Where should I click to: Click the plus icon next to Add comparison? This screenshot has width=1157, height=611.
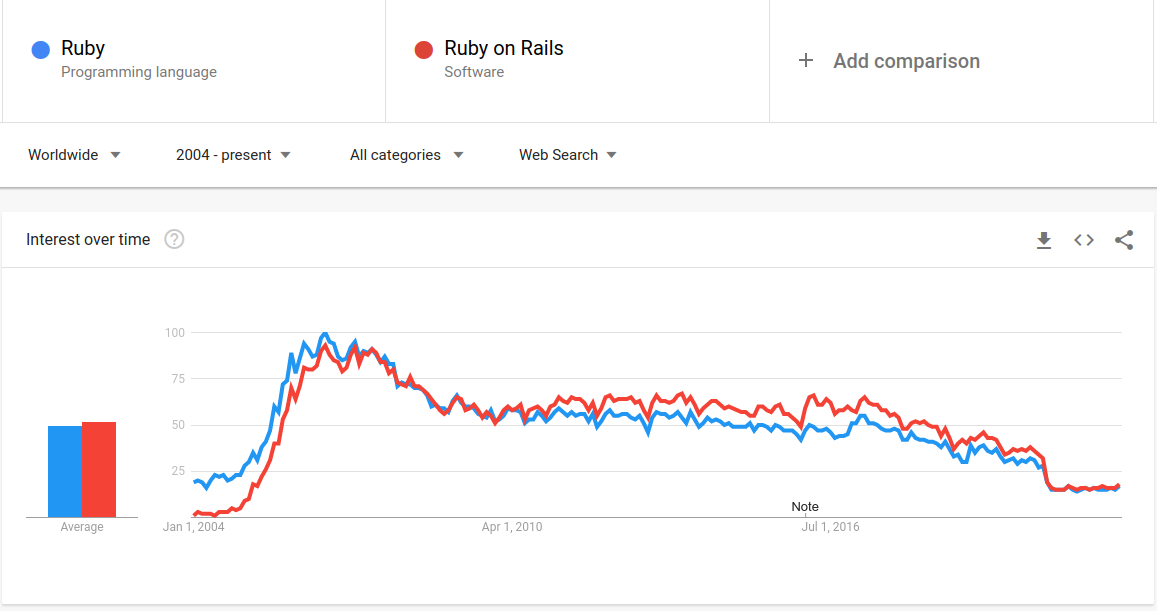click(806, 60)
